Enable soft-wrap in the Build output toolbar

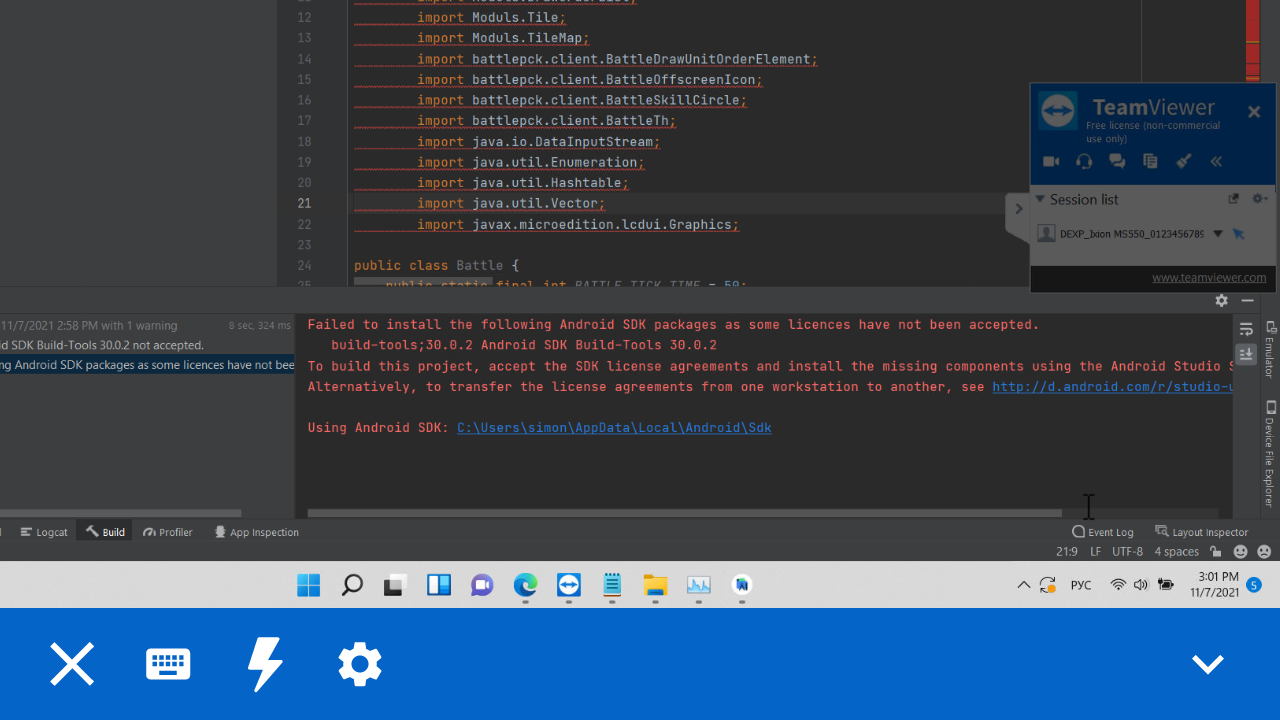pyautogui.click(x=1246, y=328)
